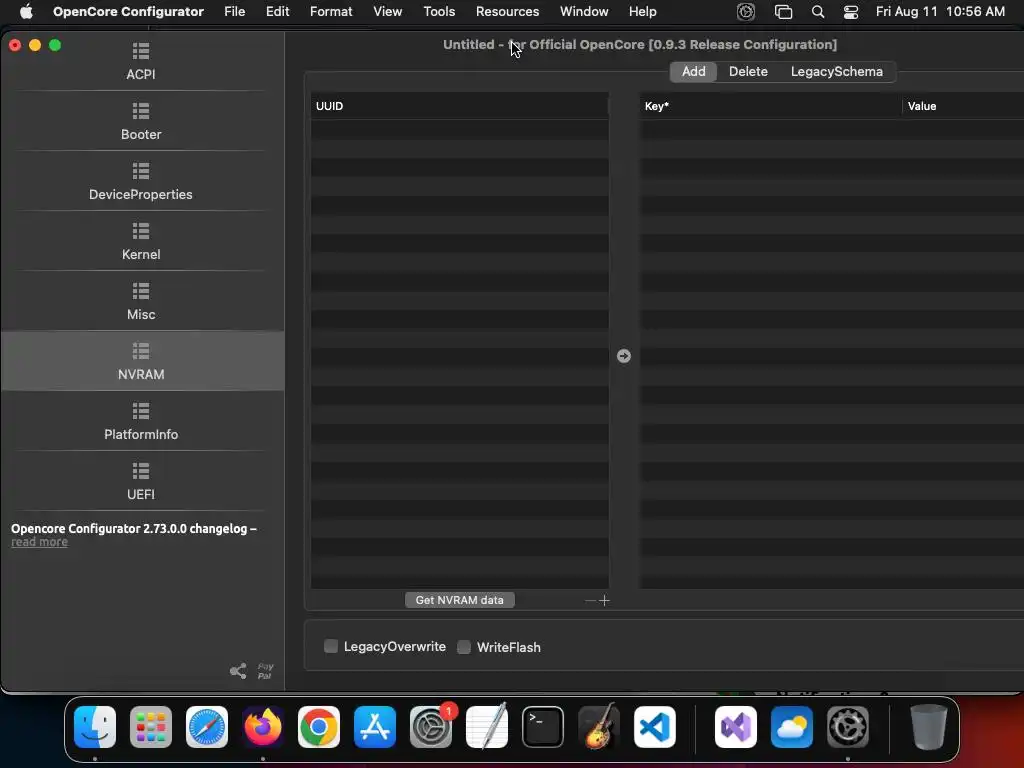Open OpenCore Configurator gear icon in Dock
The width and height of the screenshot is (1024, 768).
pos(848,727)
